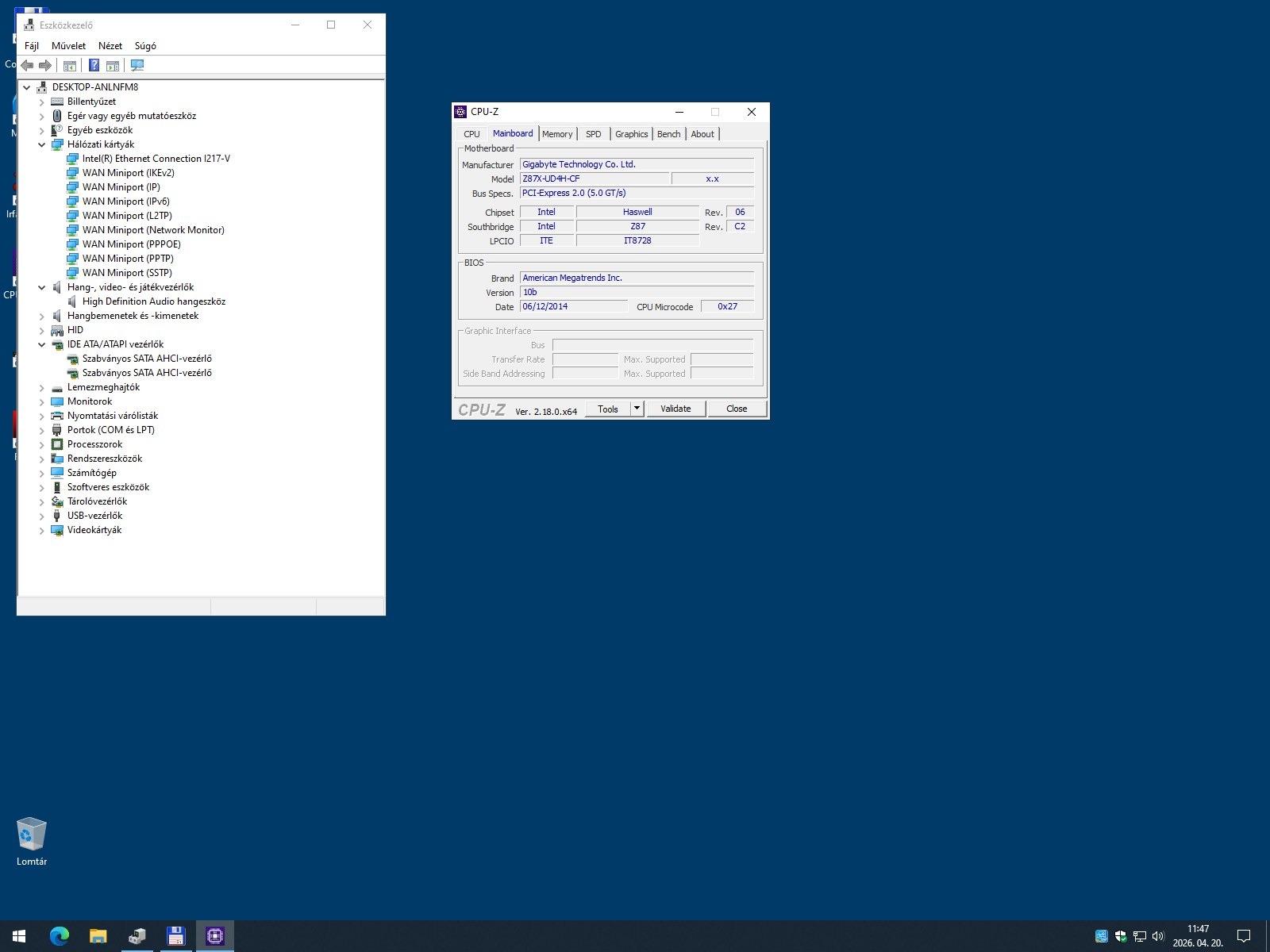Open the Windows Start menu
Viewport: 1270px width, 952px height.
point(19,936)
